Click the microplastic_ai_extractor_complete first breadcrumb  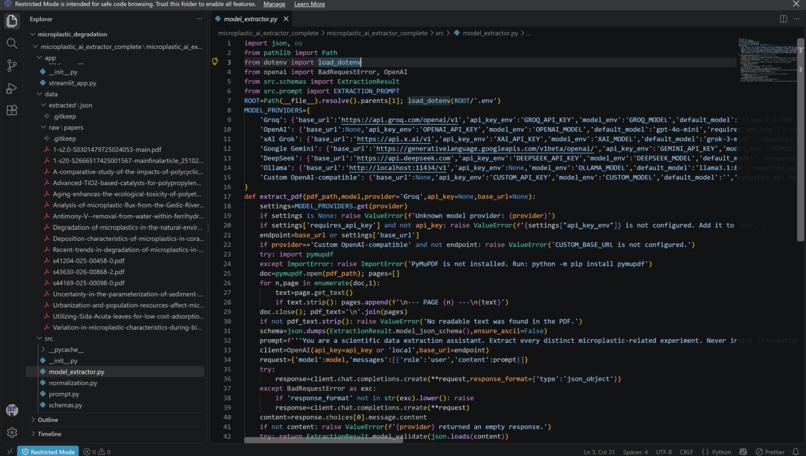click(268, 33)
